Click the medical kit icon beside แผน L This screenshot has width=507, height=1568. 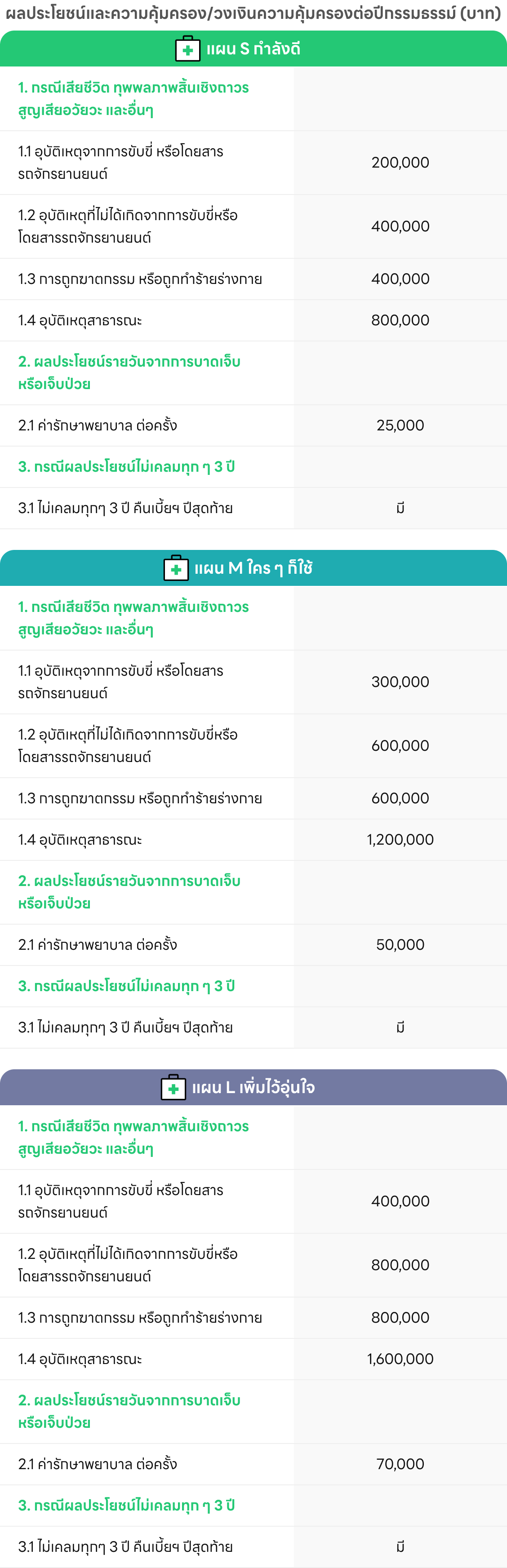[173, 1088]
